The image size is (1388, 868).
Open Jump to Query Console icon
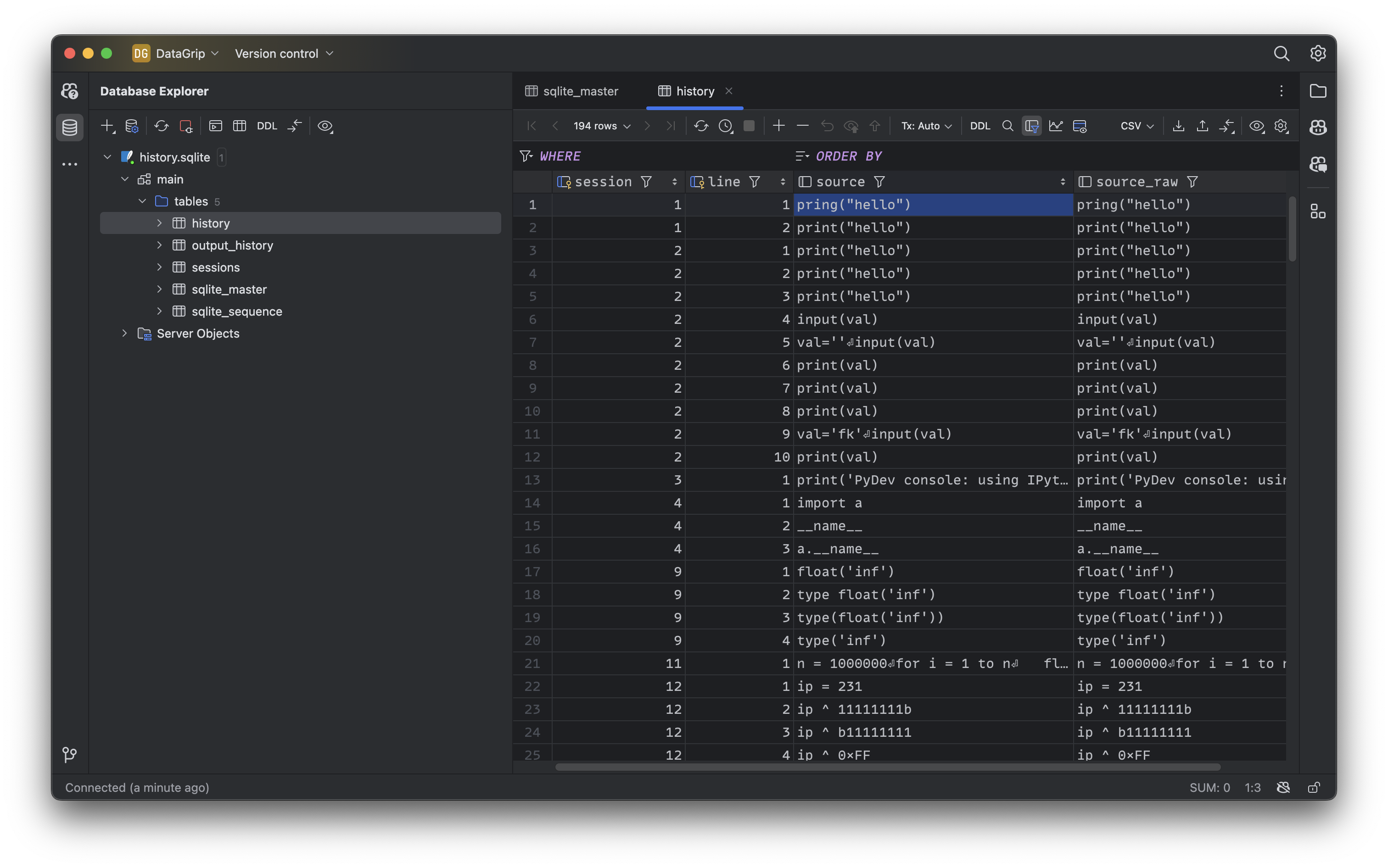coord(215,126)
